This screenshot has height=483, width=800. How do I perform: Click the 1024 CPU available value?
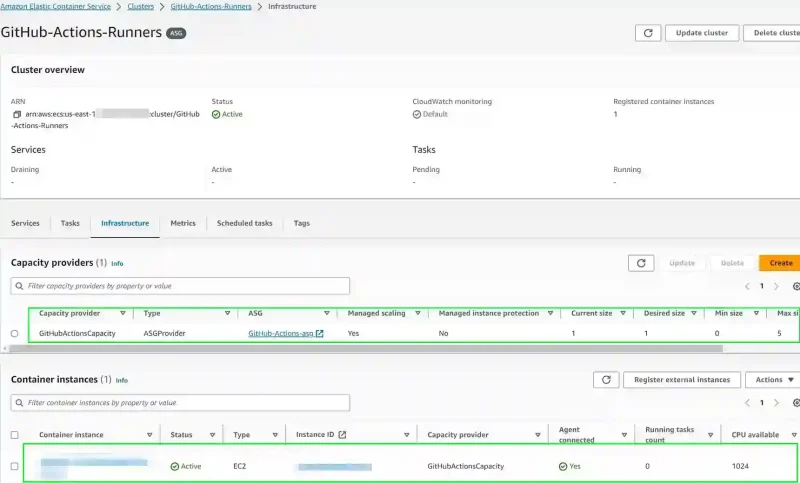(740, 466)
